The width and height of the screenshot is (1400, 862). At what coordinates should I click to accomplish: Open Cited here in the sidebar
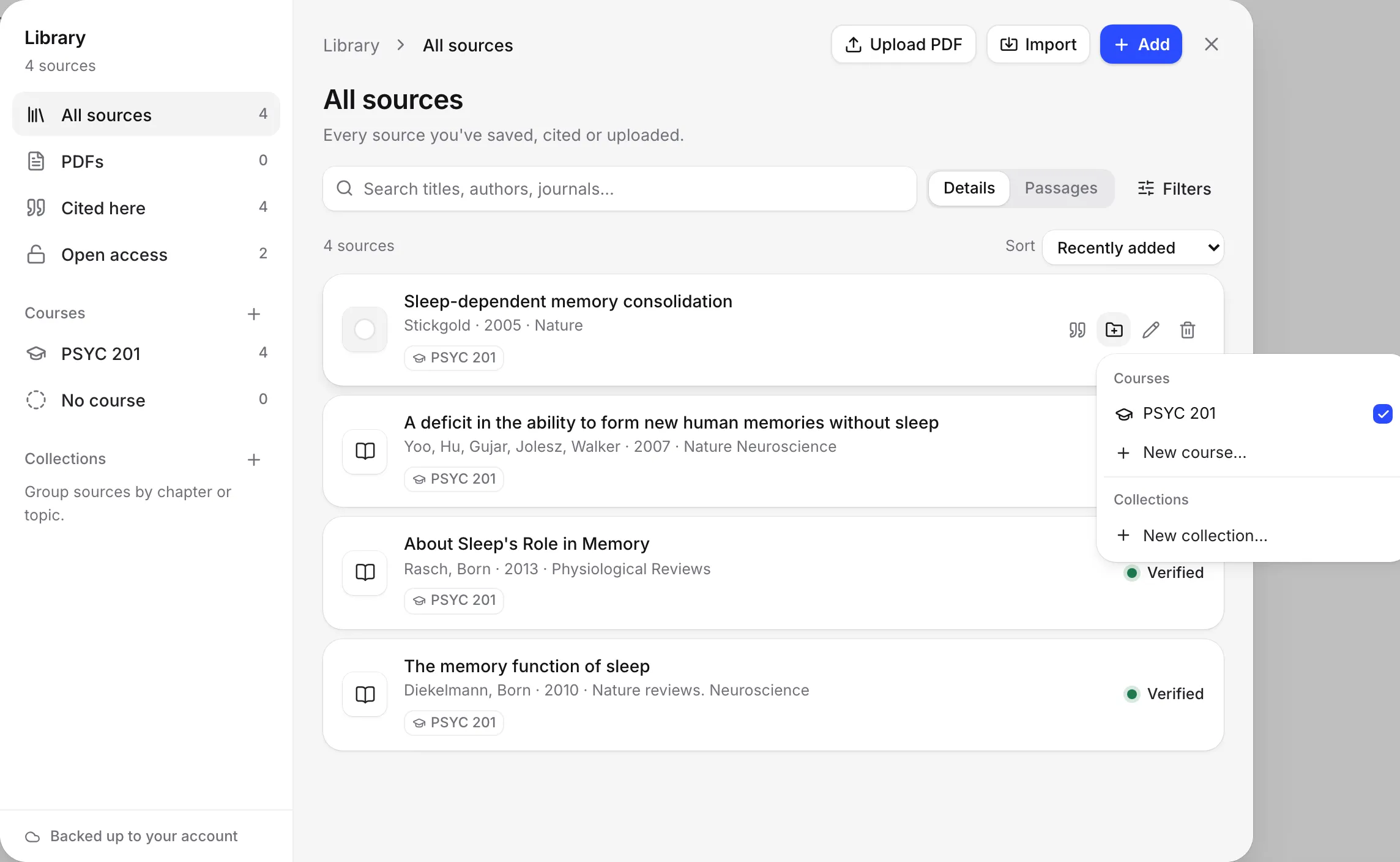[x=146, y=208]
